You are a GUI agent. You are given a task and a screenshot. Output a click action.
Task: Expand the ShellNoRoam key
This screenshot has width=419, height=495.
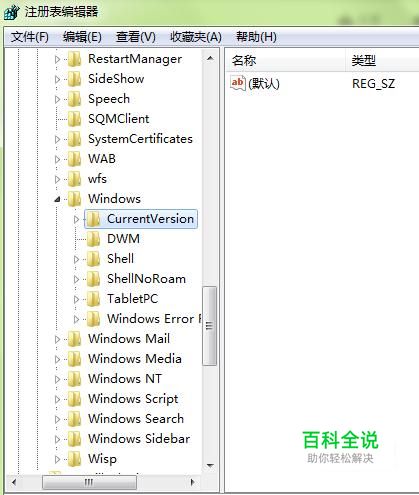coord(76,280)
